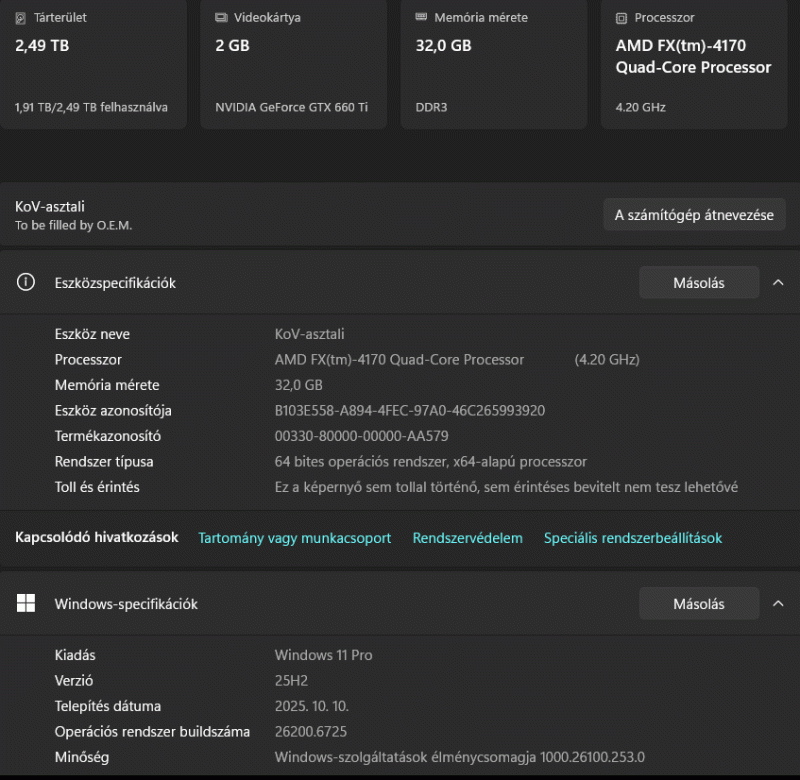Click the memory icon beside Memória mérete
800x780 pixels.
[421, 18]
